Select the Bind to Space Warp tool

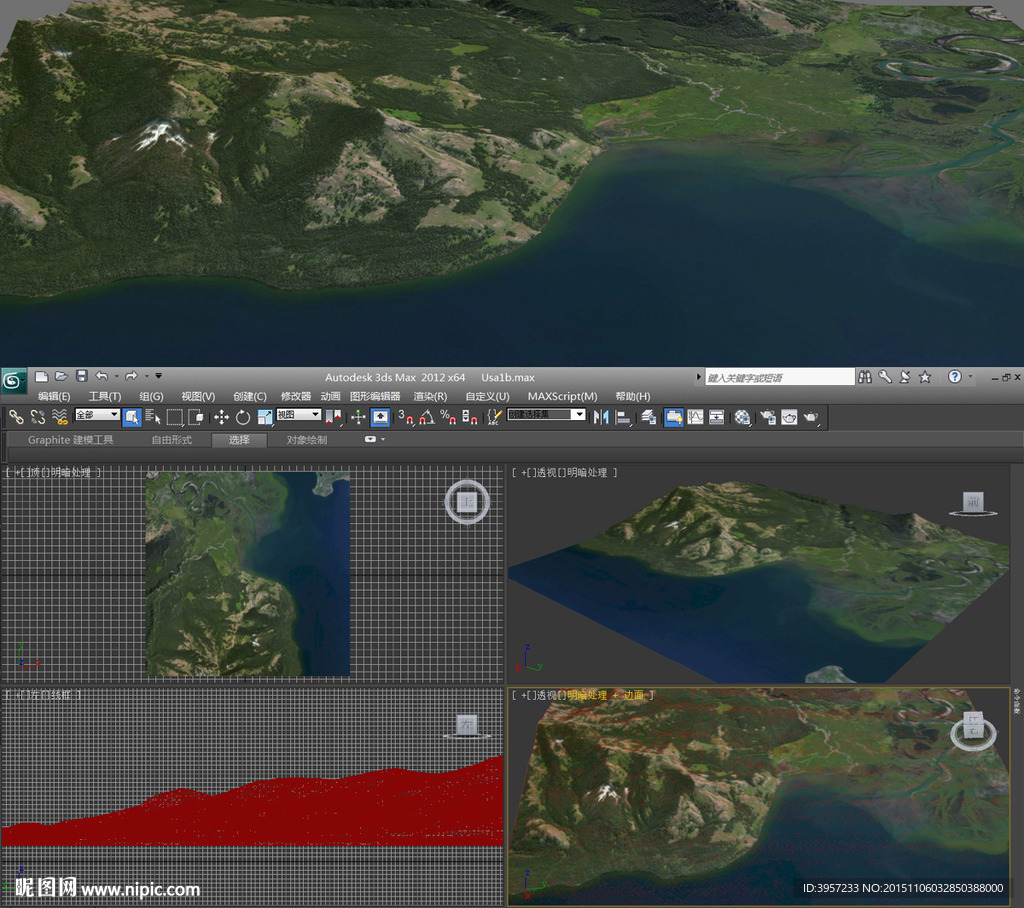pos(59,417)
